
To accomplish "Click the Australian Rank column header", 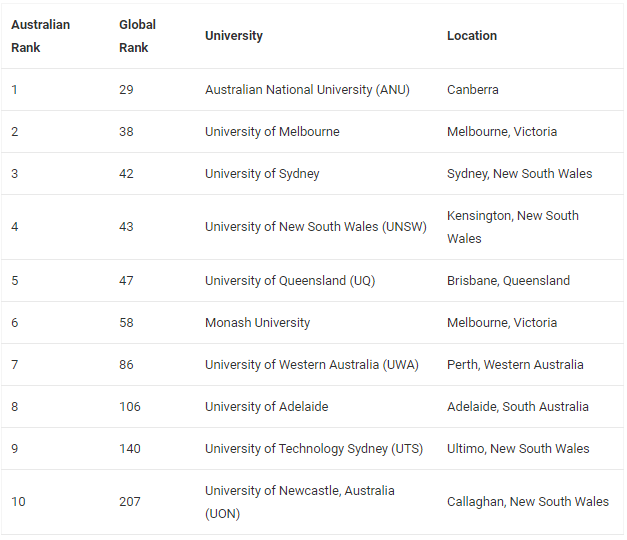I will [40, 36].
